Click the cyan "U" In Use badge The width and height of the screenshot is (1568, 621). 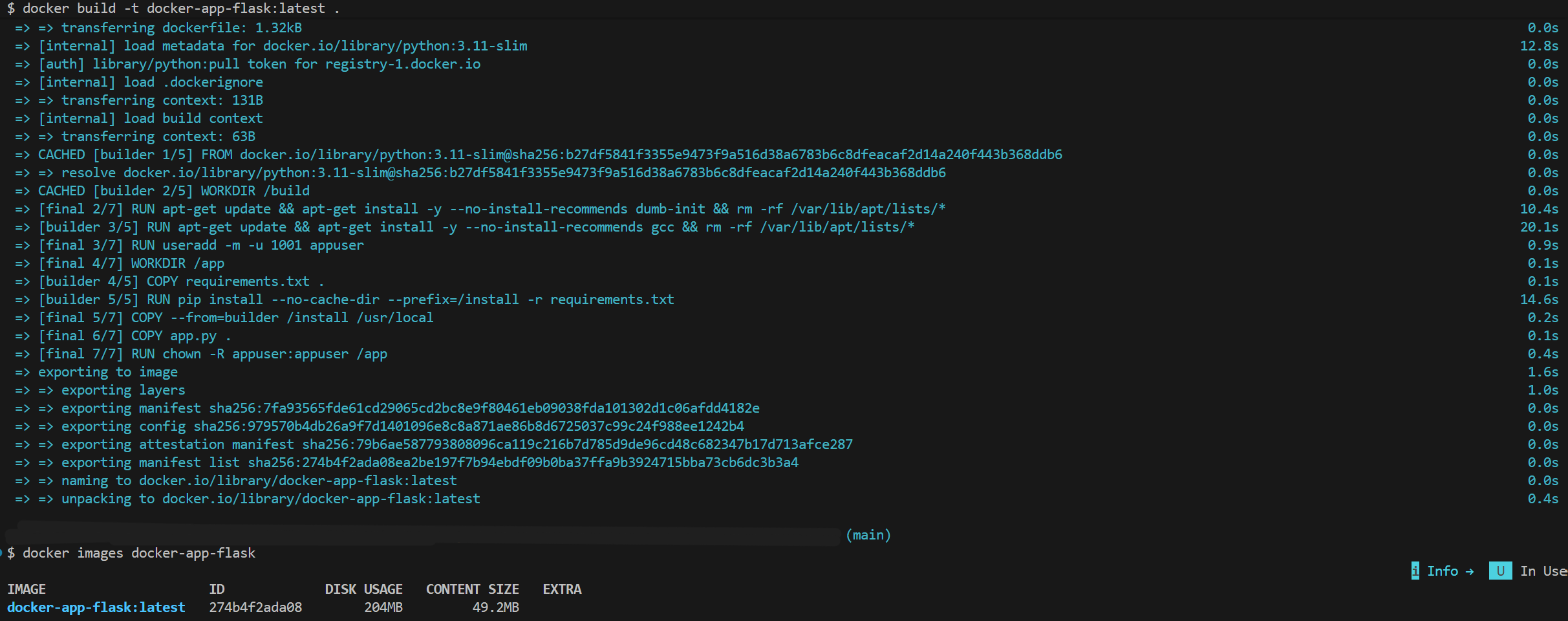[1500, 571]
